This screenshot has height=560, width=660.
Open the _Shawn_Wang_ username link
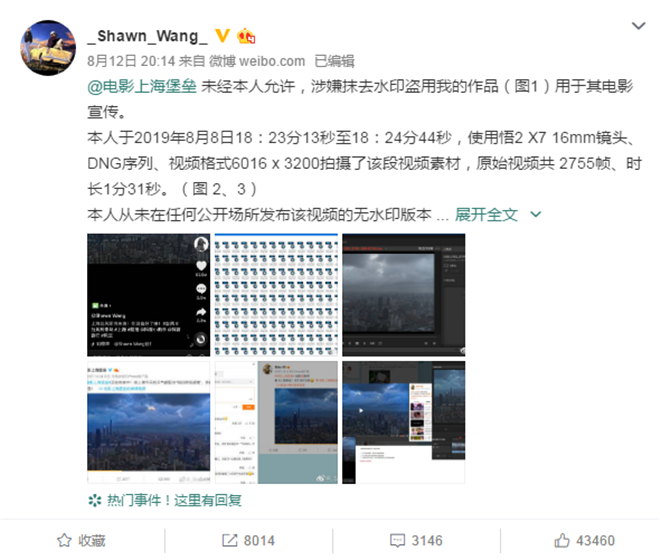[x=147, y=36]
